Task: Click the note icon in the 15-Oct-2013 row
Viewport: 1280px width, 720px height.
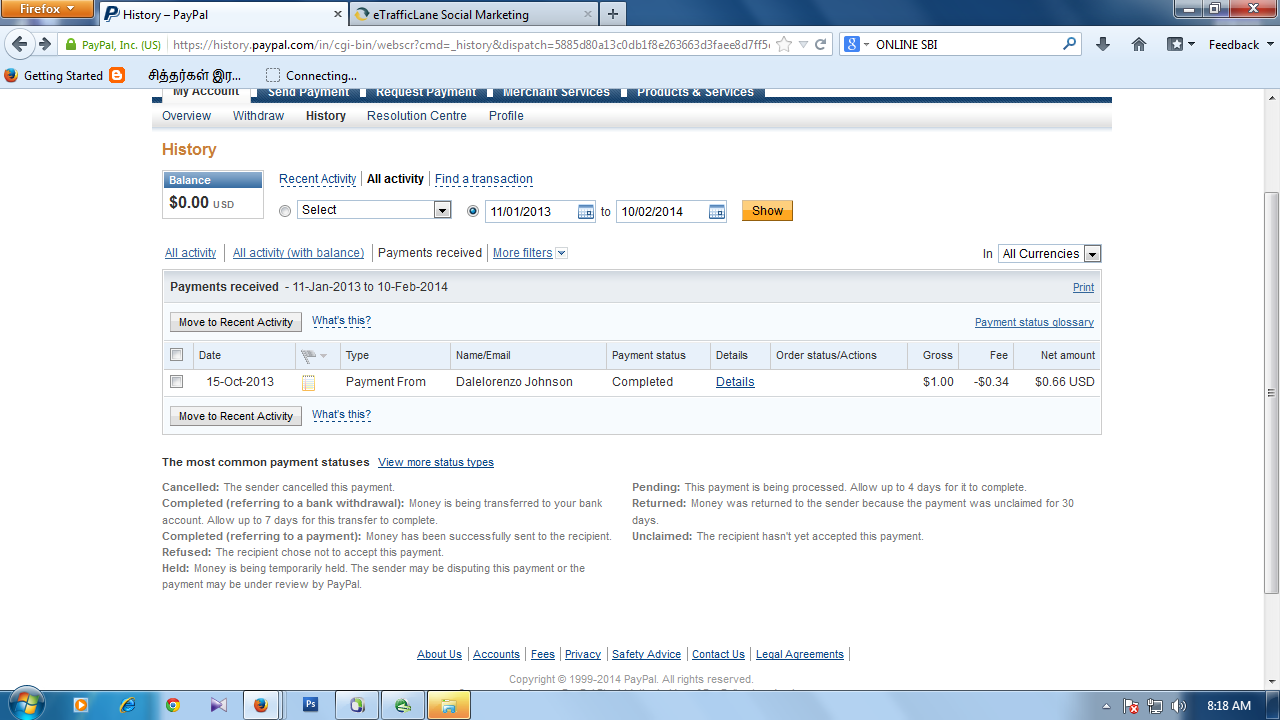Action: [309, 382]
